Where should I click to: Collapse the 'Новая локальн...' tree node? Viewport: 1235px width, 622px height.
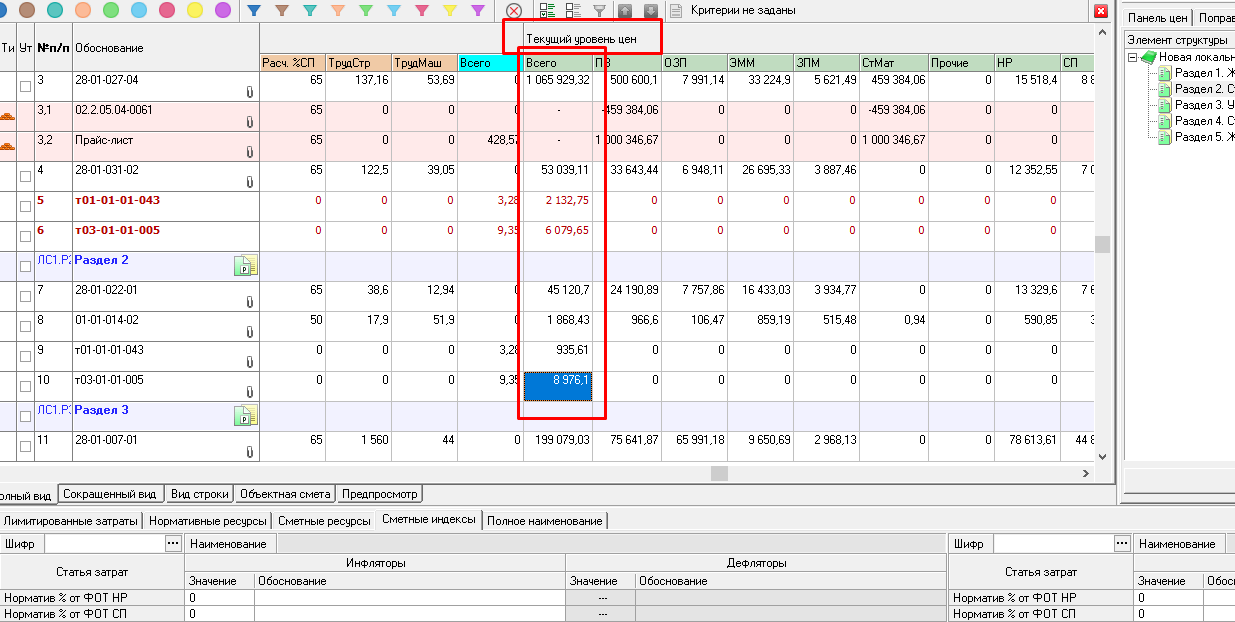click(1133, 58)
